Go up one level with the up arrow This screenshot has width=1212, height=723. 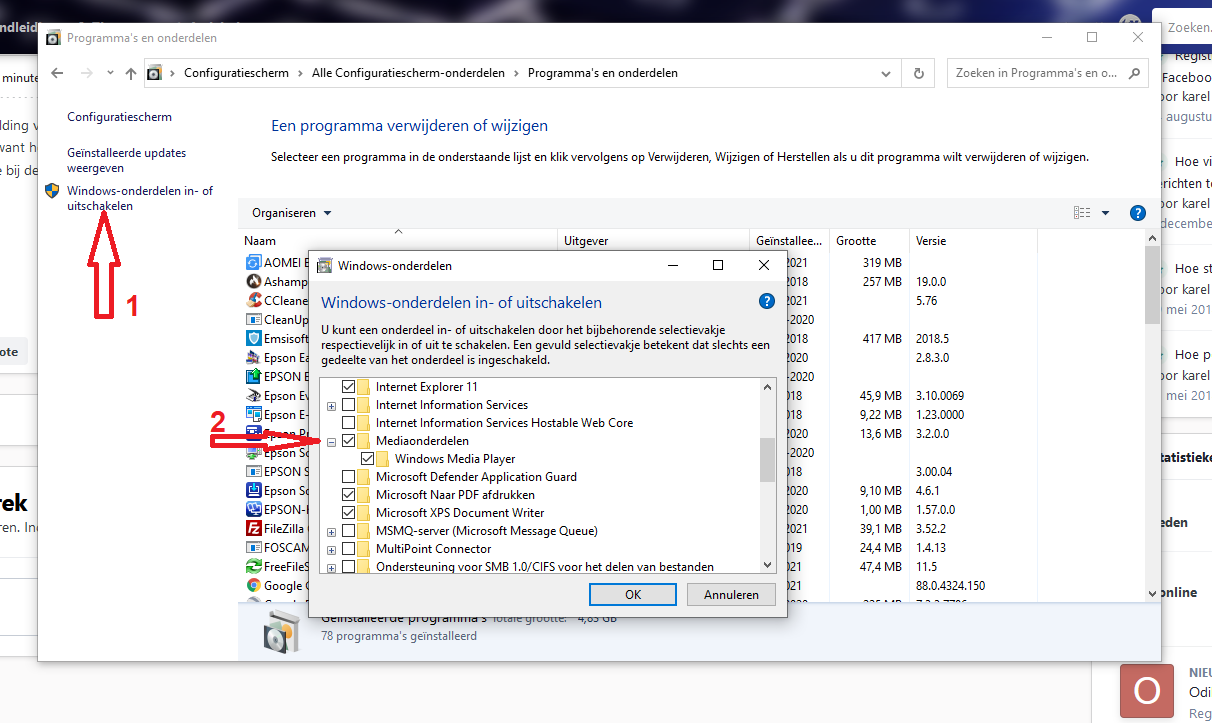pos(131,73)
